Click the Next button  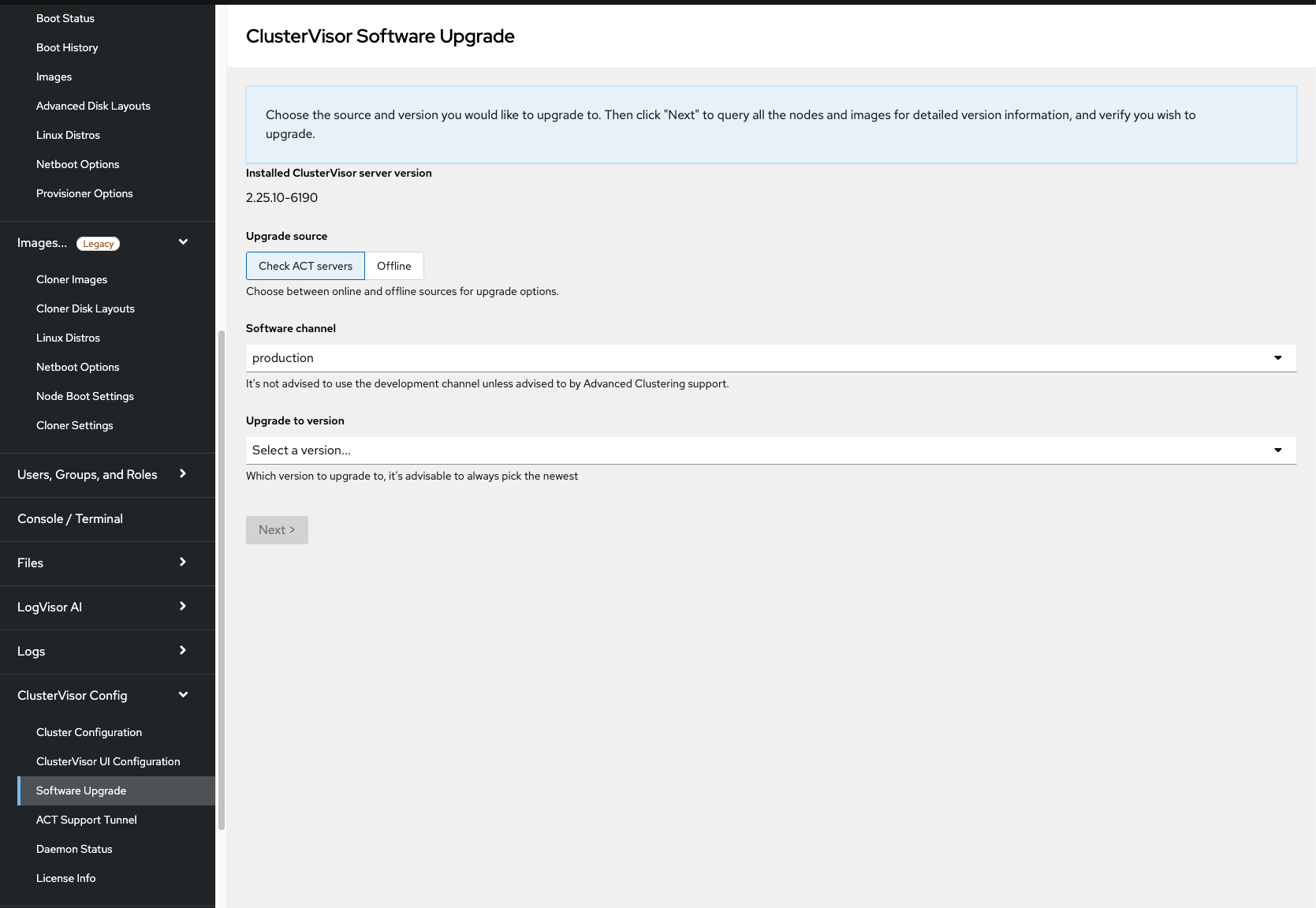tap(277, 530)
